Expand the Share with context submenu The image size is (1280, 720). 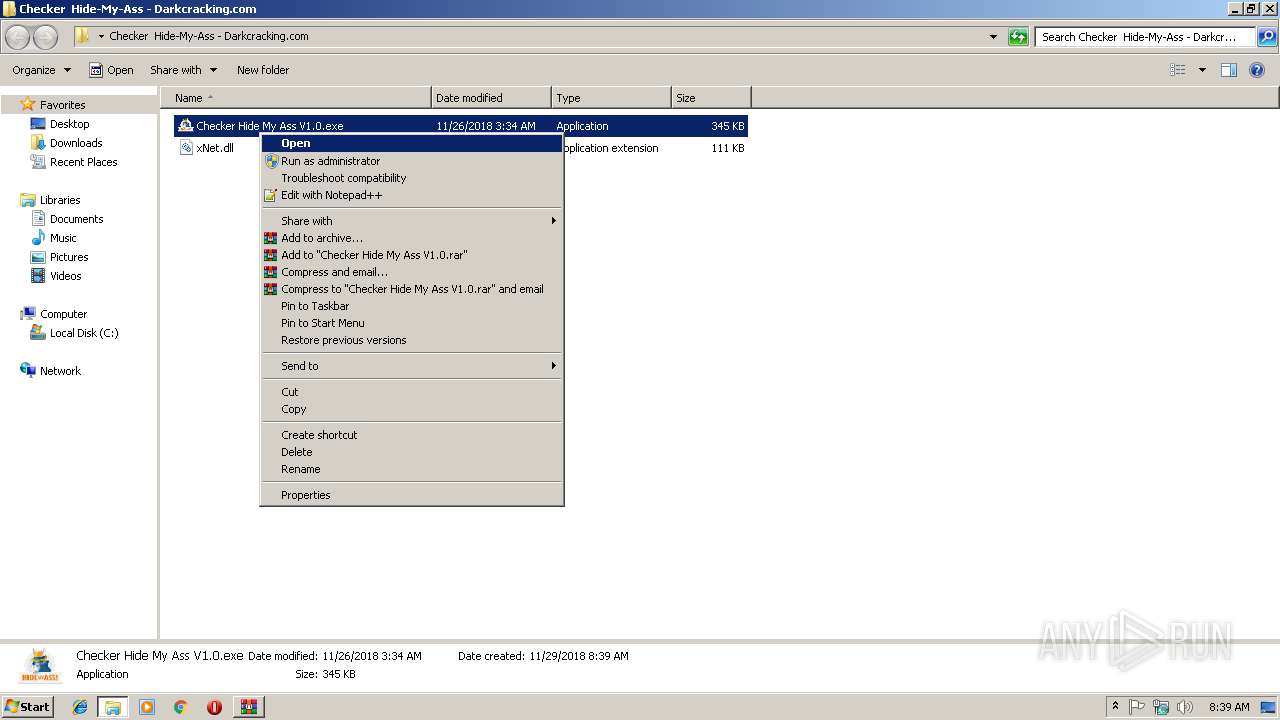[412, 221]
